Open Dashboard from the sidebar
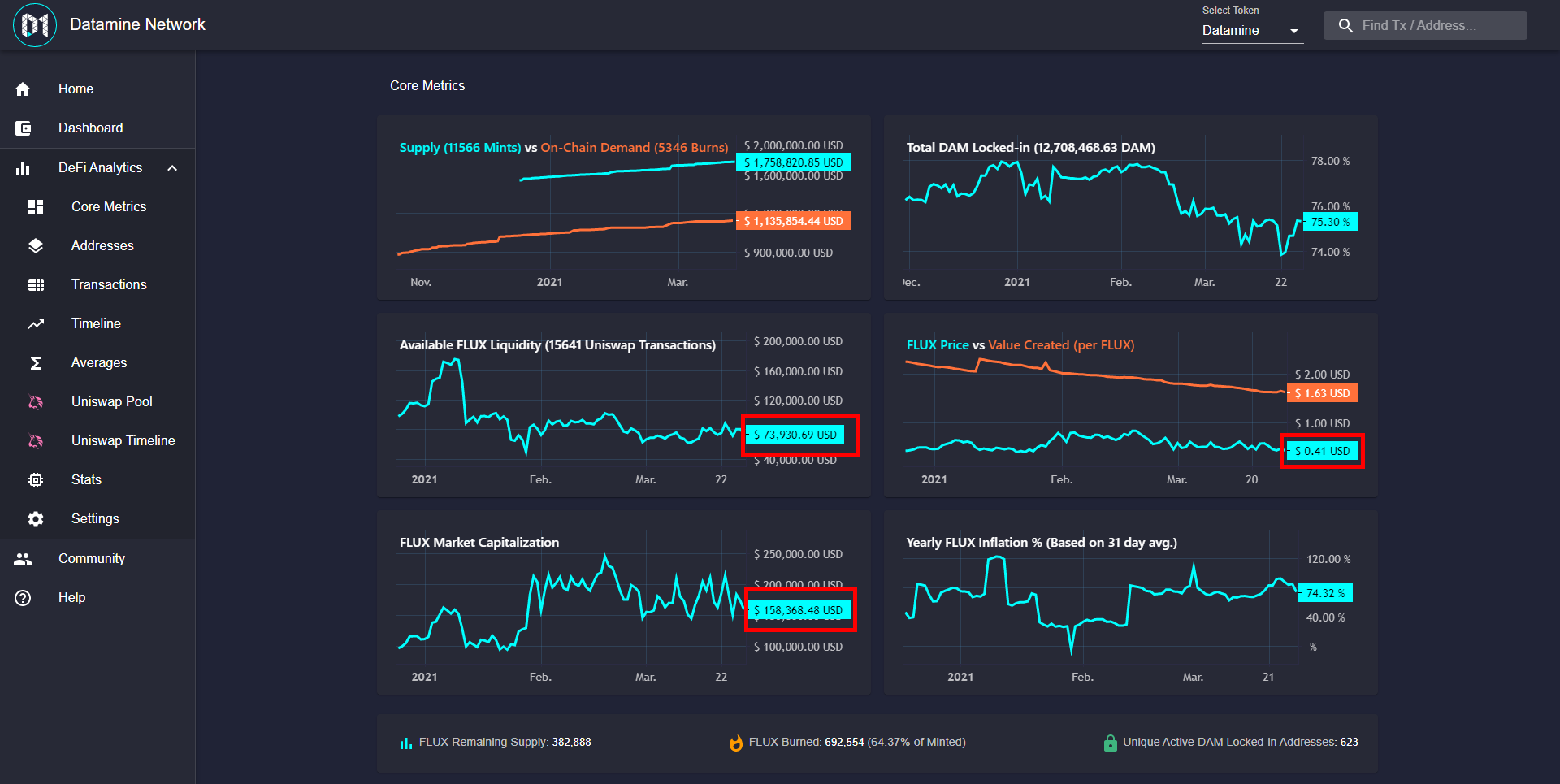The image size is (1560, 784). point(97,128)
